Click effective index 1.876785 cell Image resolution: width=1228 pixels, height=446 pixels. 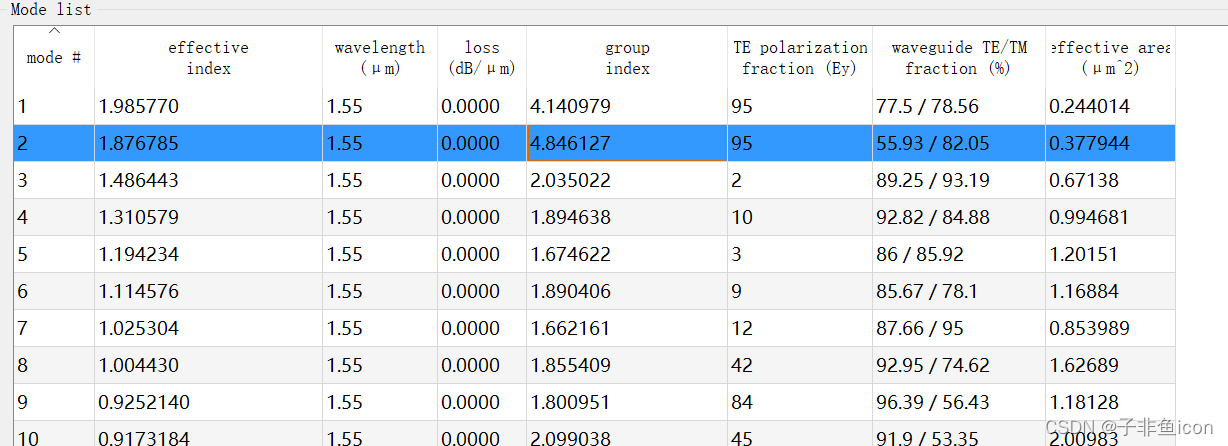pyautogui.click(x=208, y=143)
